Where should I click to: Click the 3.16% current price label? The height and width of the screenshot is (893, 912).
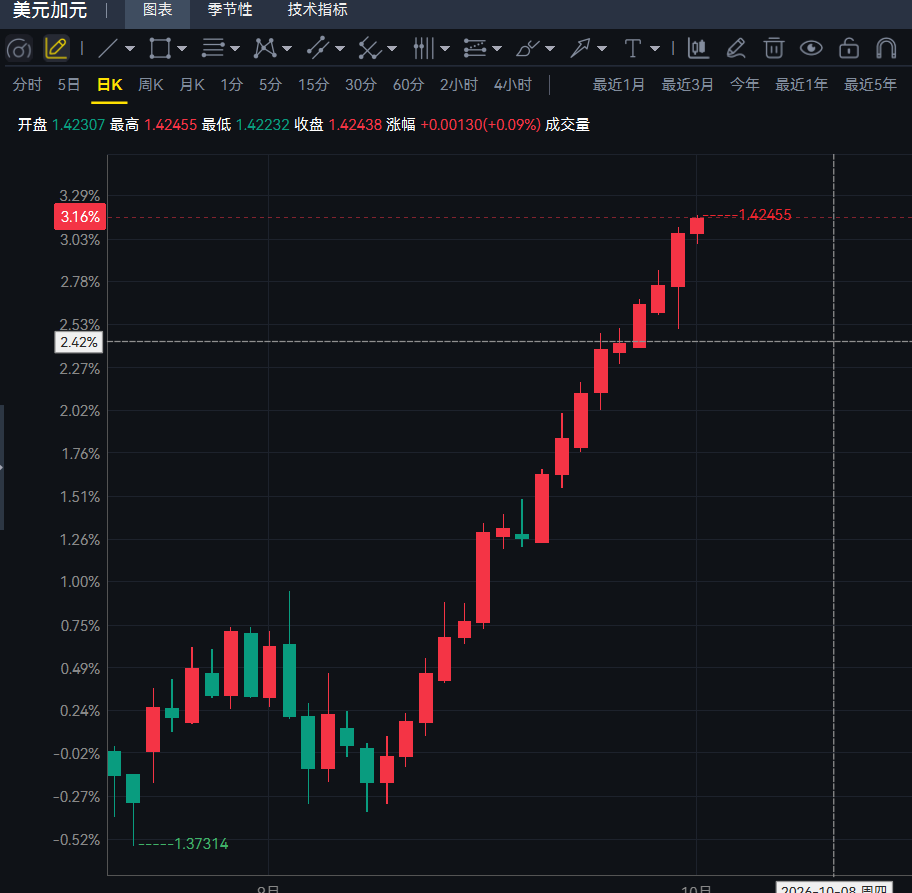click(80, 217)
